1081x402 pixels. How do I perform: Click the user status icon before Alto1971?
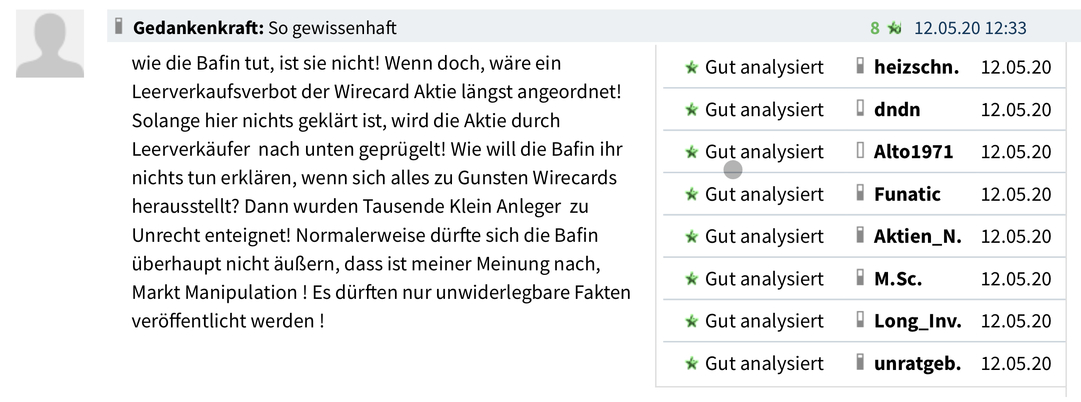859,152
